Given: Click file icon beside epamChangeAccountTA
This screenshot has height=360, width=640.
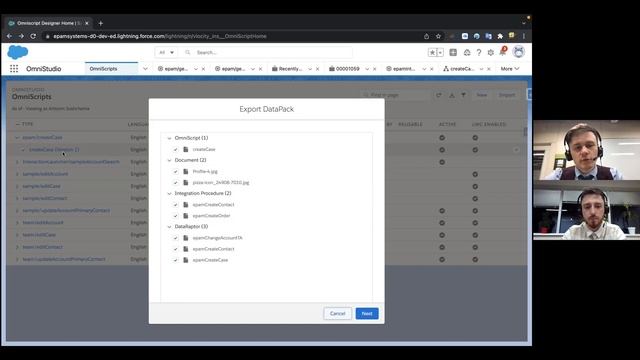Looking at the screenshot, I should pyautogui.click(x=186, y=238).
